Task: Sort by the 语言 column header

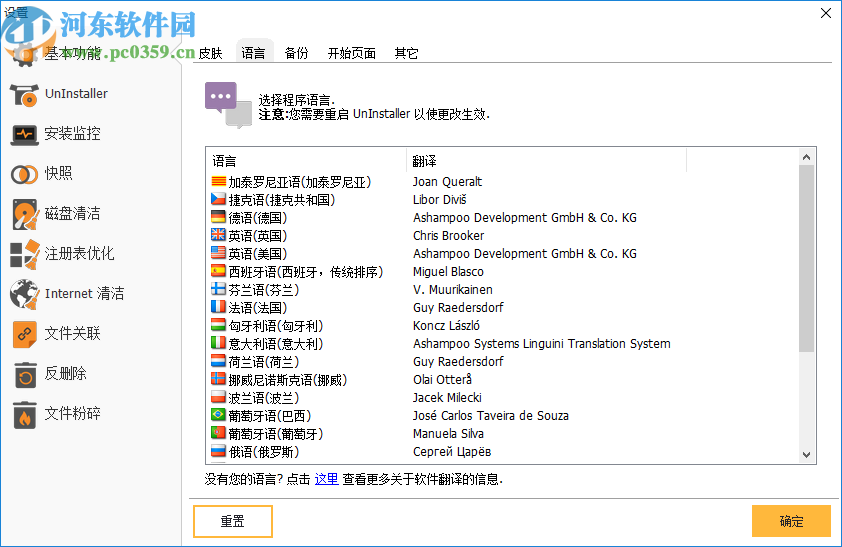Action: point(306,161)
